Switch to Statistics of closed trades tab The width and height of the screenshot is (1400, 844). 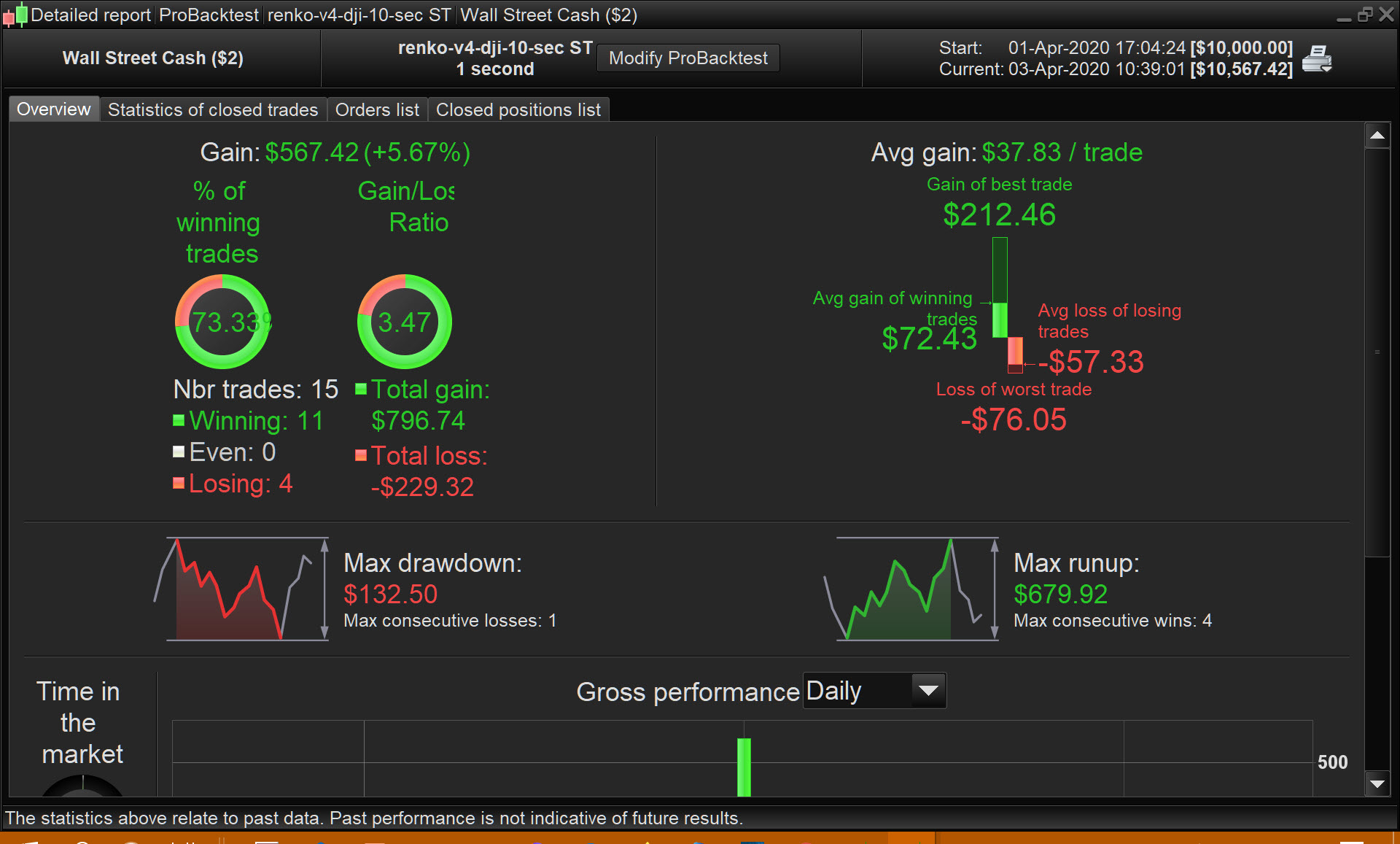(213, 109)
